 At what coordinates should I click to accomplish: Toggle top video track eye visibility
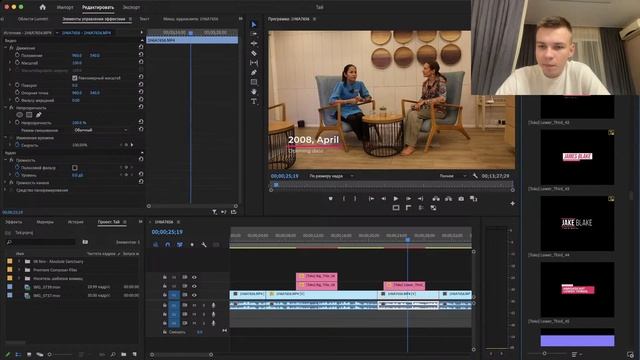coord(194,277)
